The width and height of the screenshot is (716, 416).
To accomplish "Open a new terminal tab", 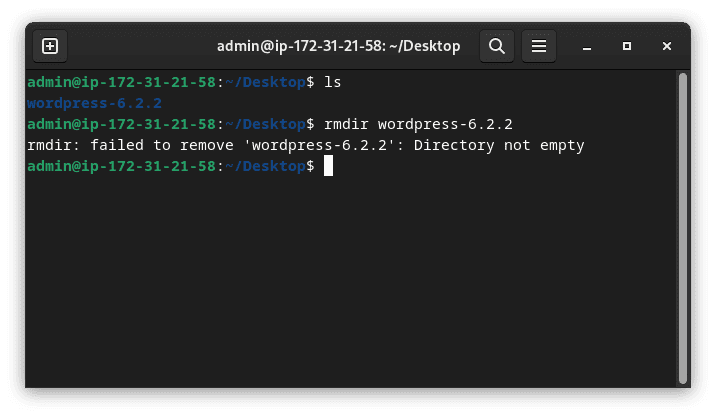I will pyautogui.click(x=50, y=46).
